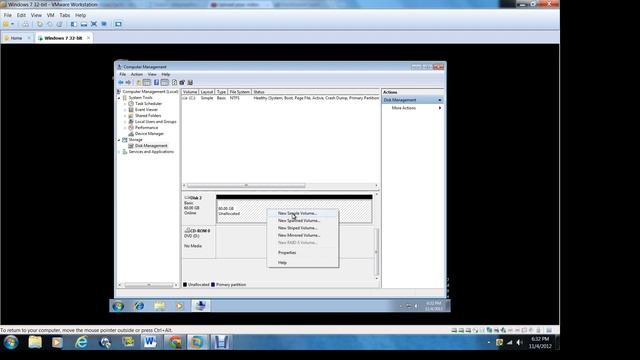Expand the Event Viewer node

(125, 110)
